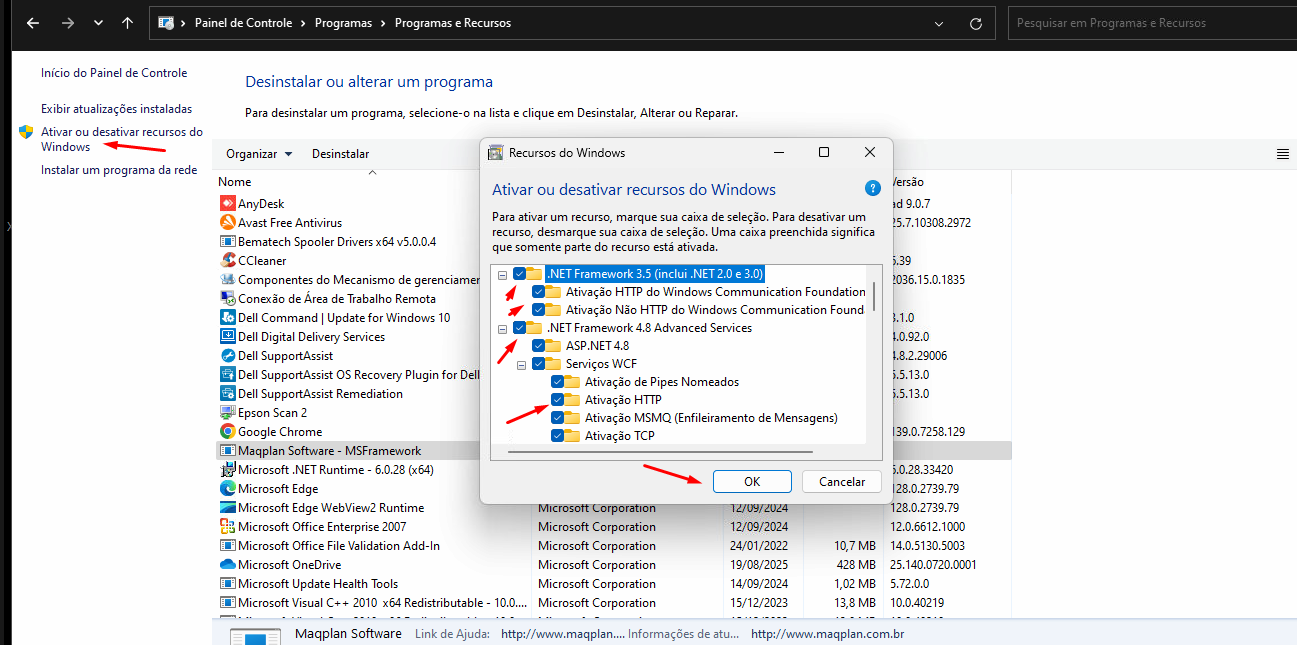
Task: Open the http://www.maqplan.com.br link in details pane
Action: pyautogui.click(x=828, y=634)
